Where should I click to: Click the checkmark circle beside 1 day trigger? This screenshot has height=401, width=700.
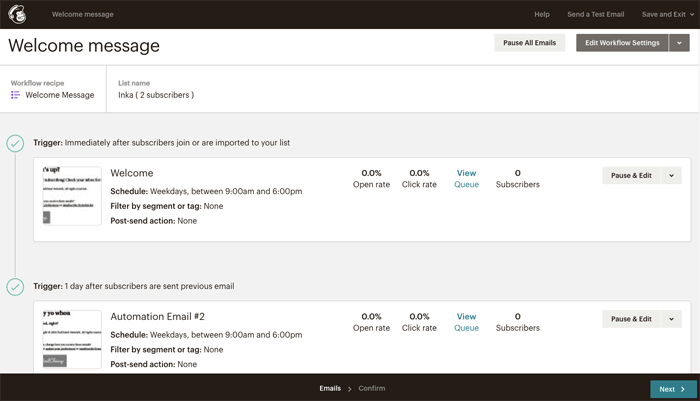coord(15,287)
